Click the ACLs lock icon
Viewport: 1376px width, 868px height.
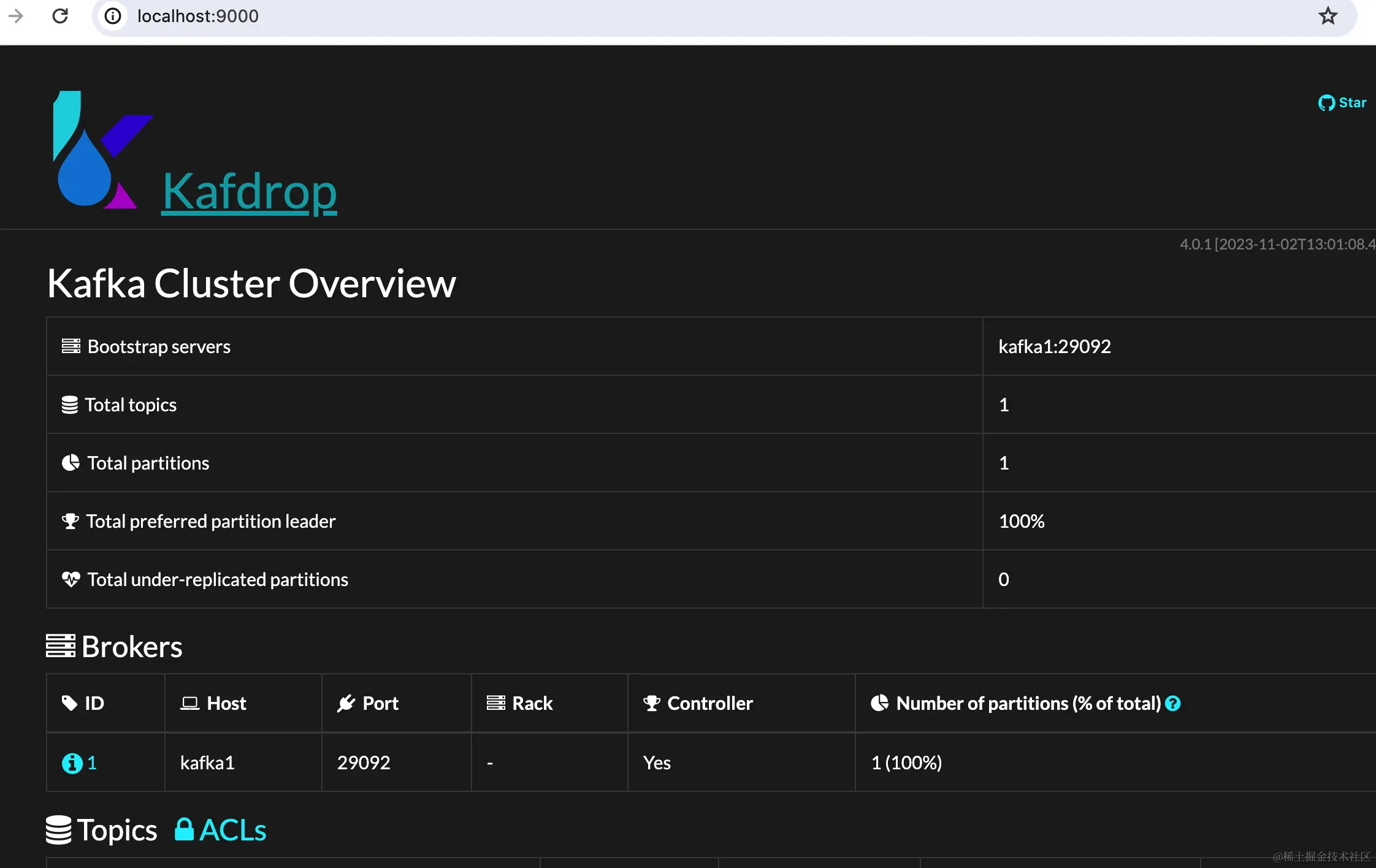[184, 829]
